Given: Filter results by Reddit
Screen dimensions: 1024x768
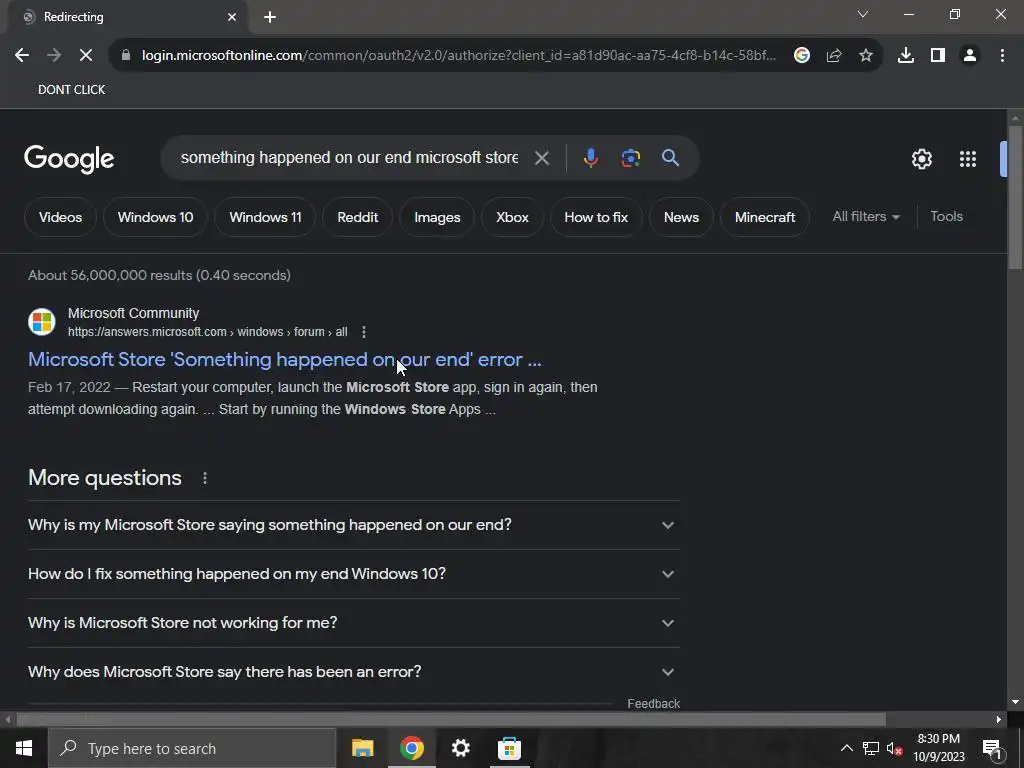Looking at the screenshot, I should (x=358, y=217).
